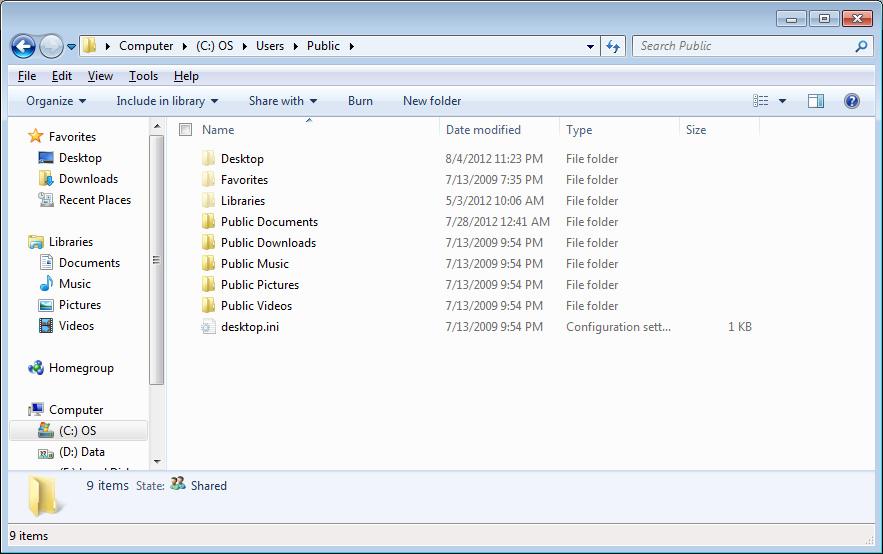
Task: Open Homegroup in the navigation pane
Action: pyautogui.click(x=80, y=368)
